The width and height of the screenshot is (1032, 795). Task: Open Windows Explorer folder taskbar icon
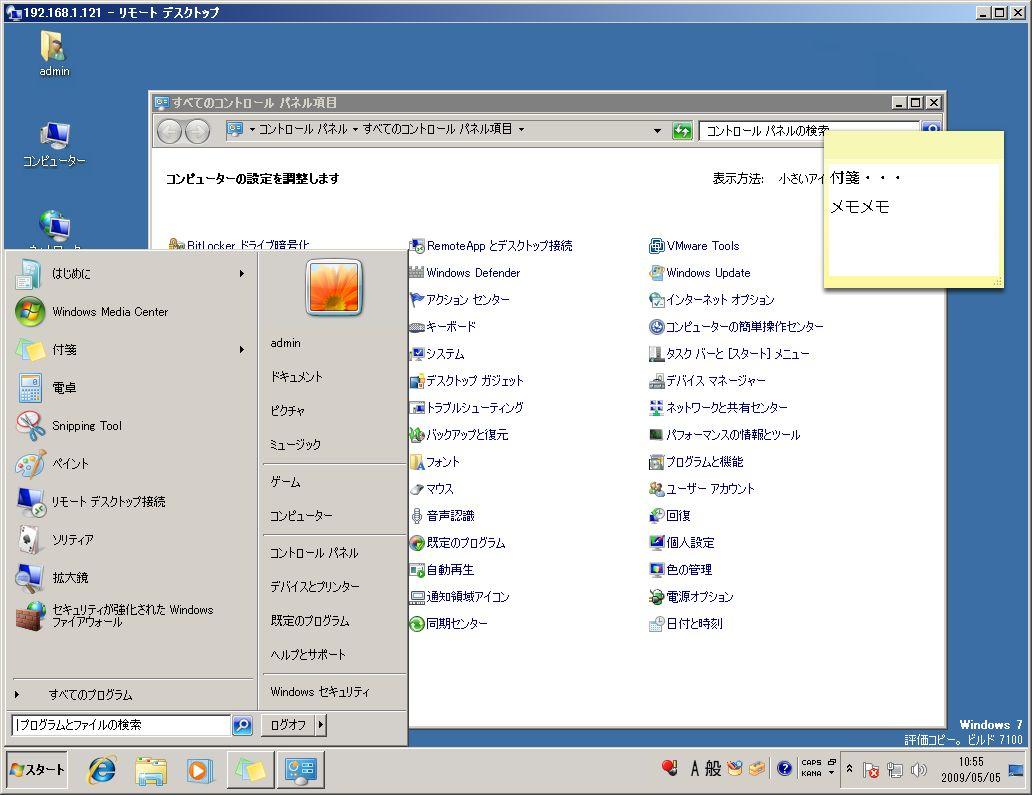click(x=151, y=770)
